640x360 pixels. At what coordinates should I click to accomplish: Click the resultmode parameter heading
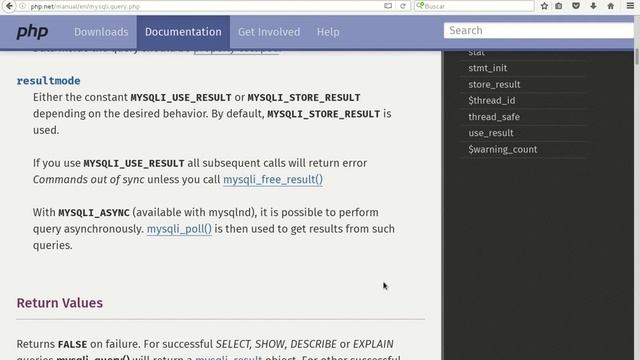[49, 81]
